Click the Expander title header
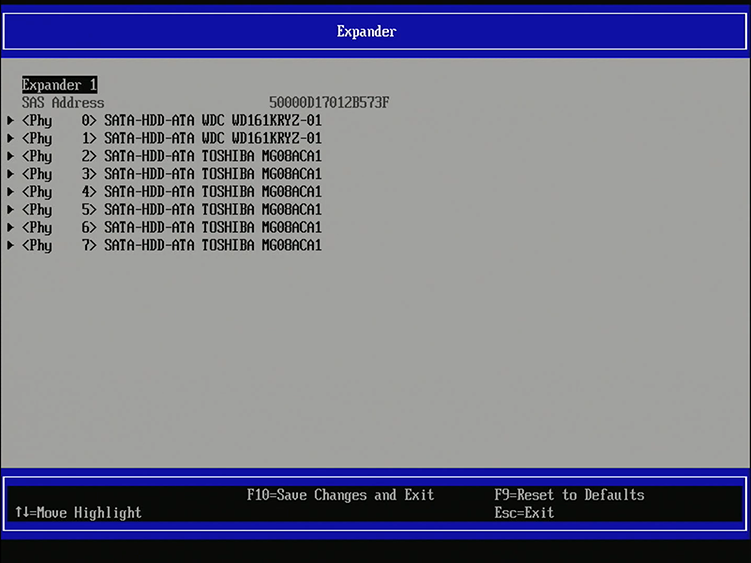The image size is (751, 563). [366, 32]
